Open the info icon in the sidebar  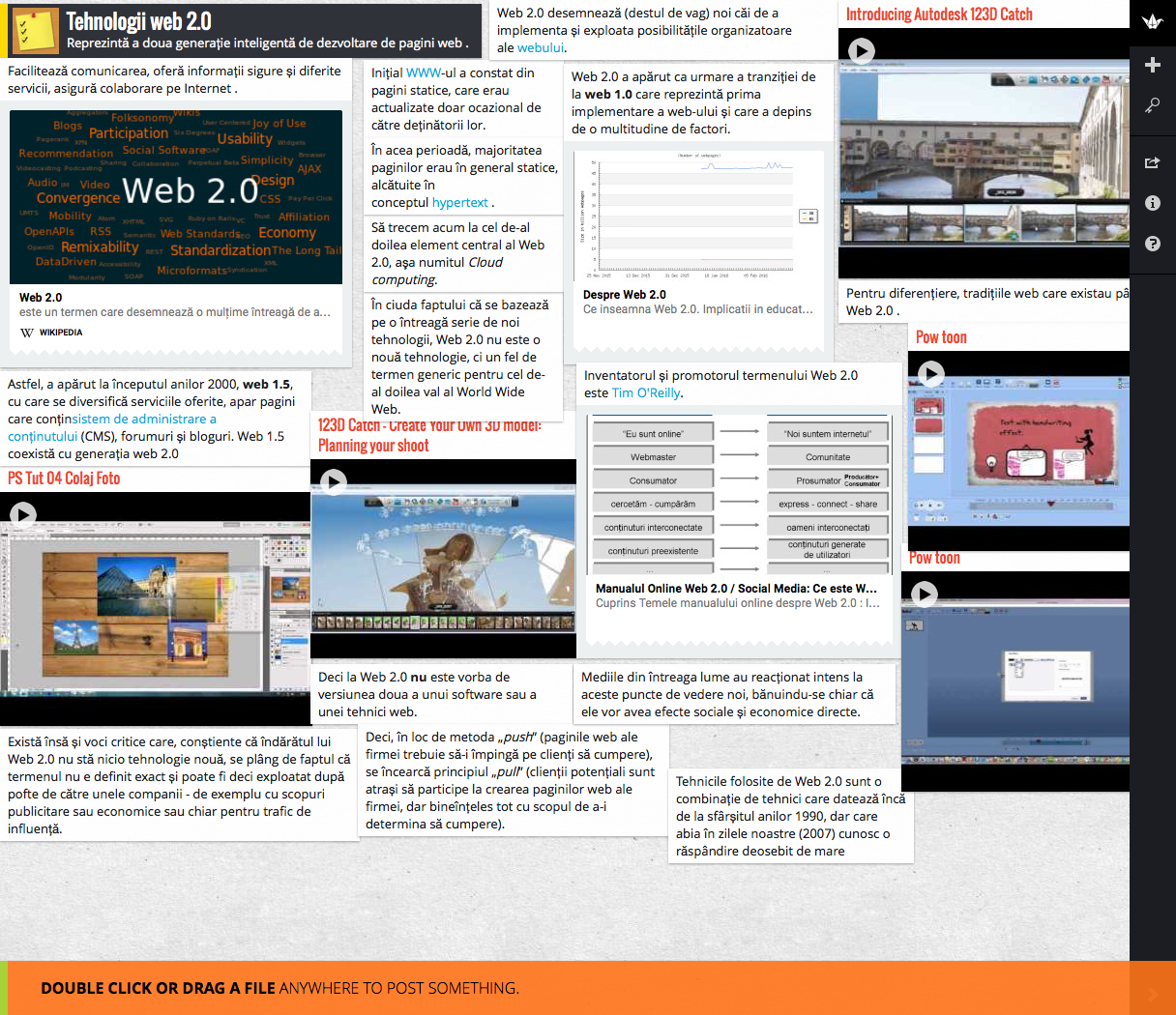[1152, 203]
